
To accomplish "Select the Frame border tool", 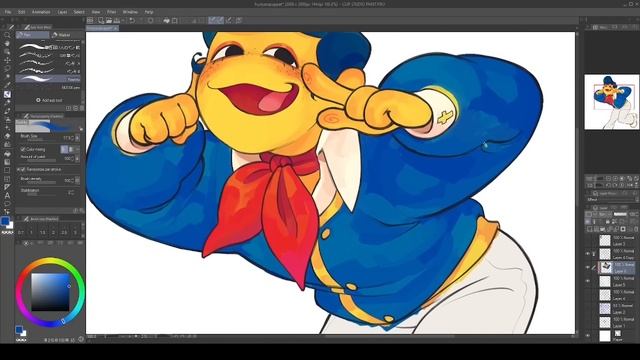I will [x=7, y=179].
